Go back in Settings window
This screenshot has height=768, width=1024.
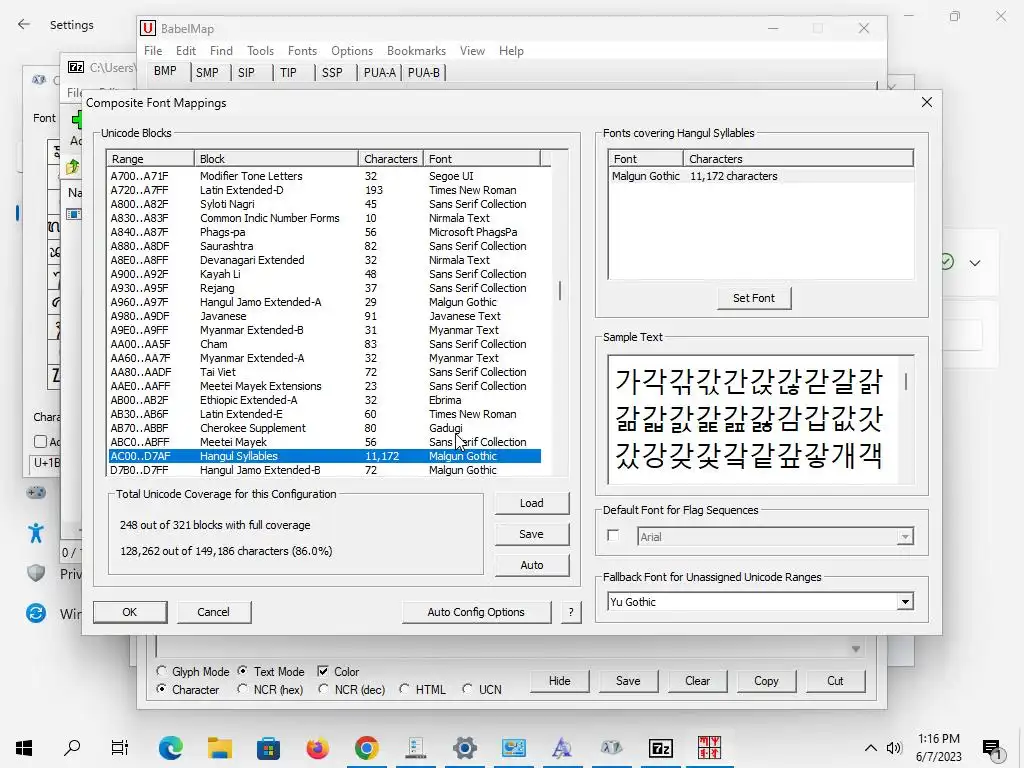coord(24,24)
